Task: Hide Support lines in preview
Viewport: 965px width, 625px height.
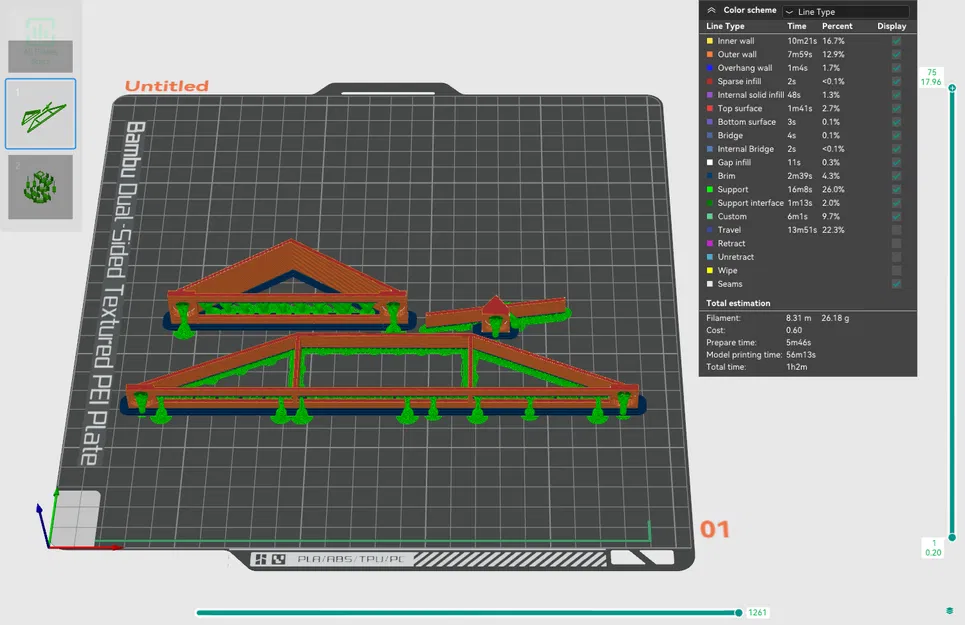Action: tap(897, 189)
